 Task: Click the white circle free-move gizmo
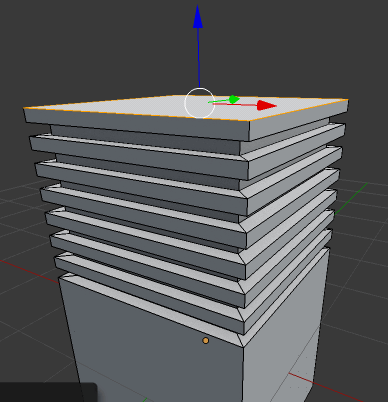point(199,103)
